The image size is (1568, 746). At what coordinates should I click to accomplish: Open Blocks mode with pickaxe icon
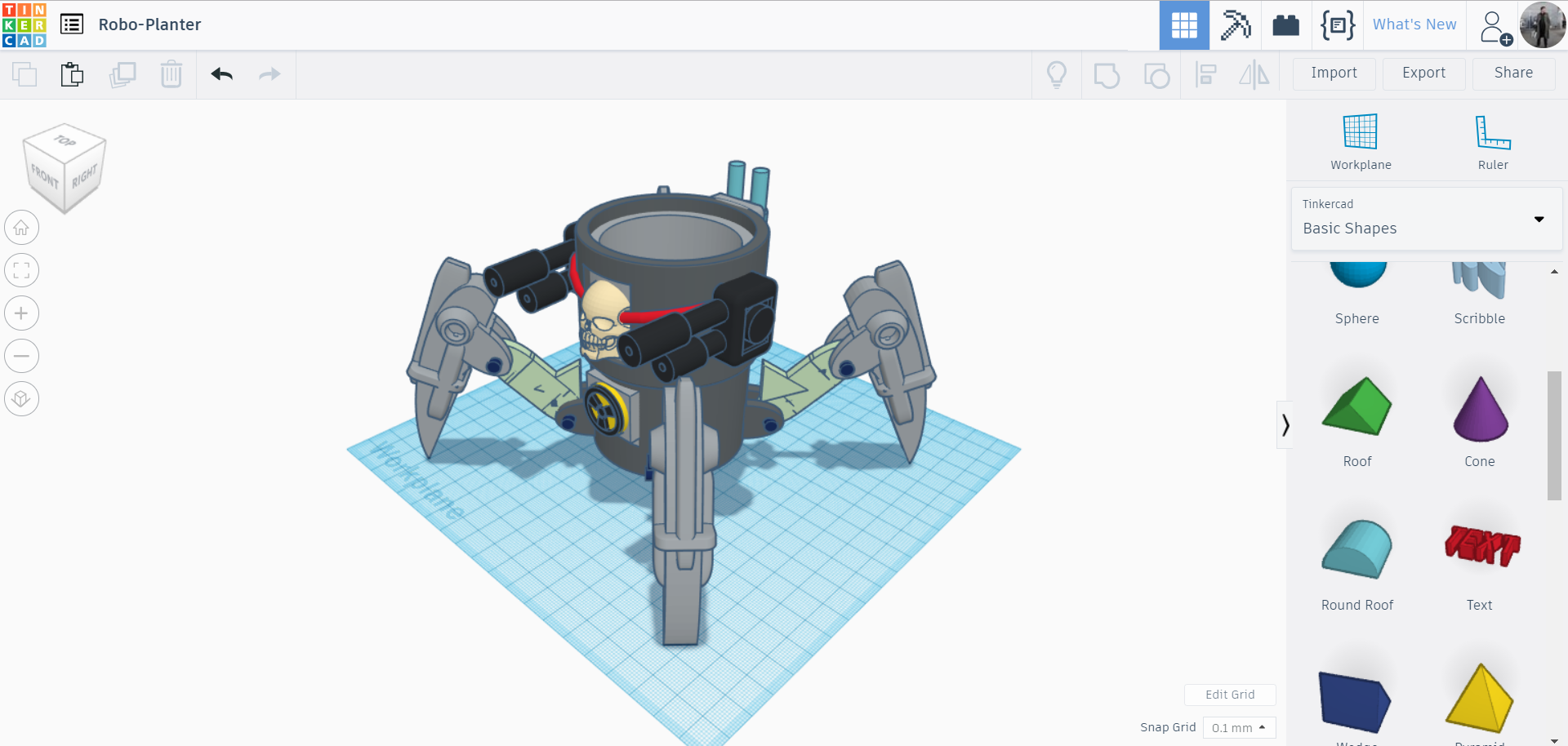pos(1236,25)
